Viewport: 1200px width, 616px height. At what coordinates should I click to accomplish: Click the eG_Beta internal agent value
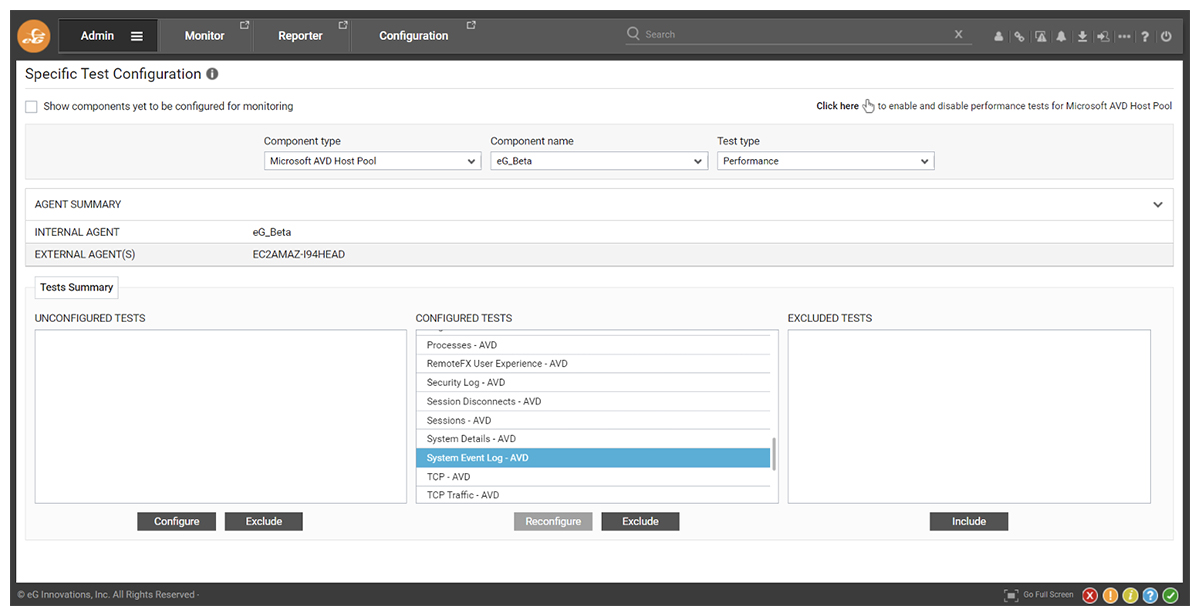pyautogui.click(x=272, y=232)
